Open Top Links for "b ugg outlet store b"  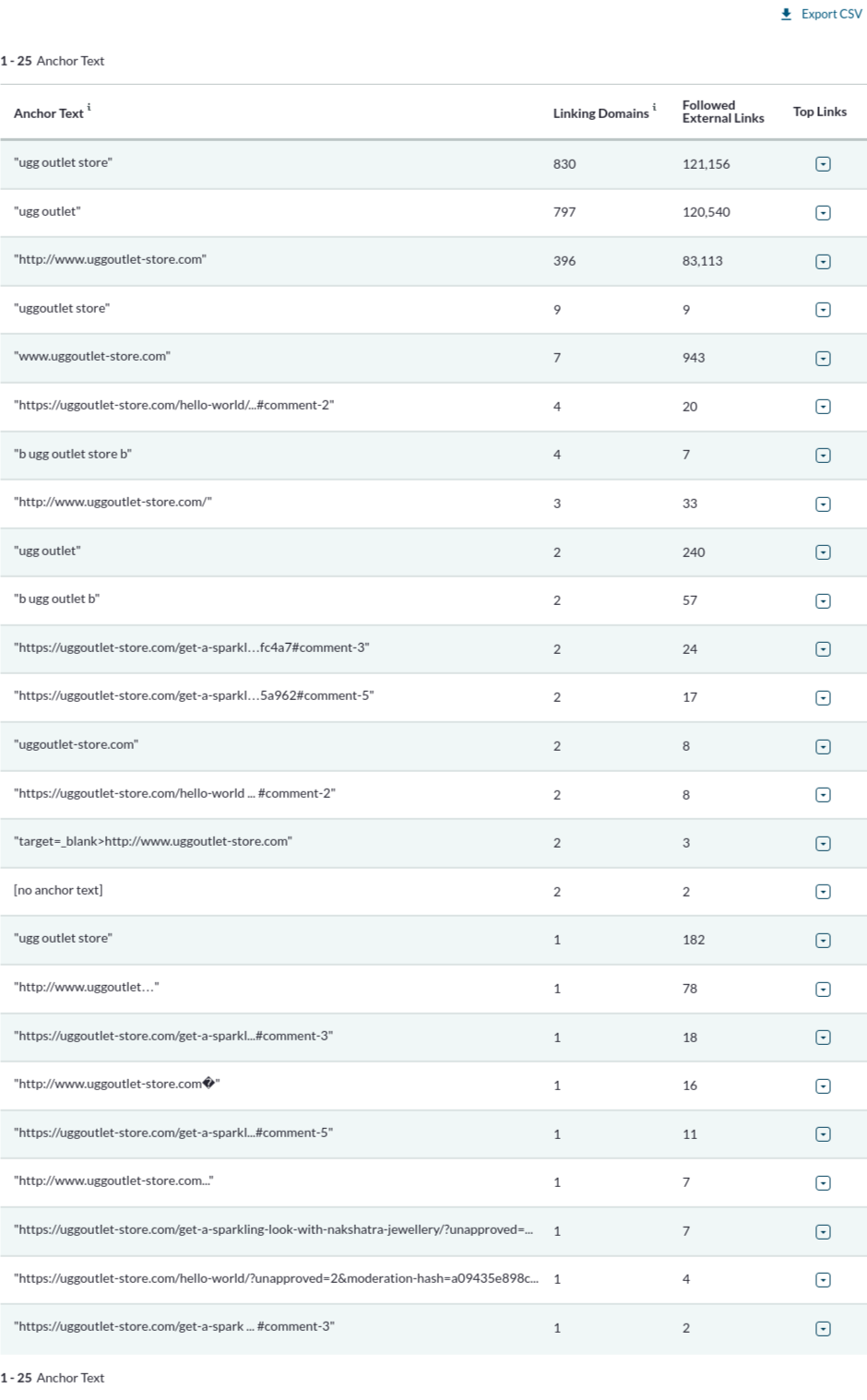pyautogui.click(x=823, y=455)
